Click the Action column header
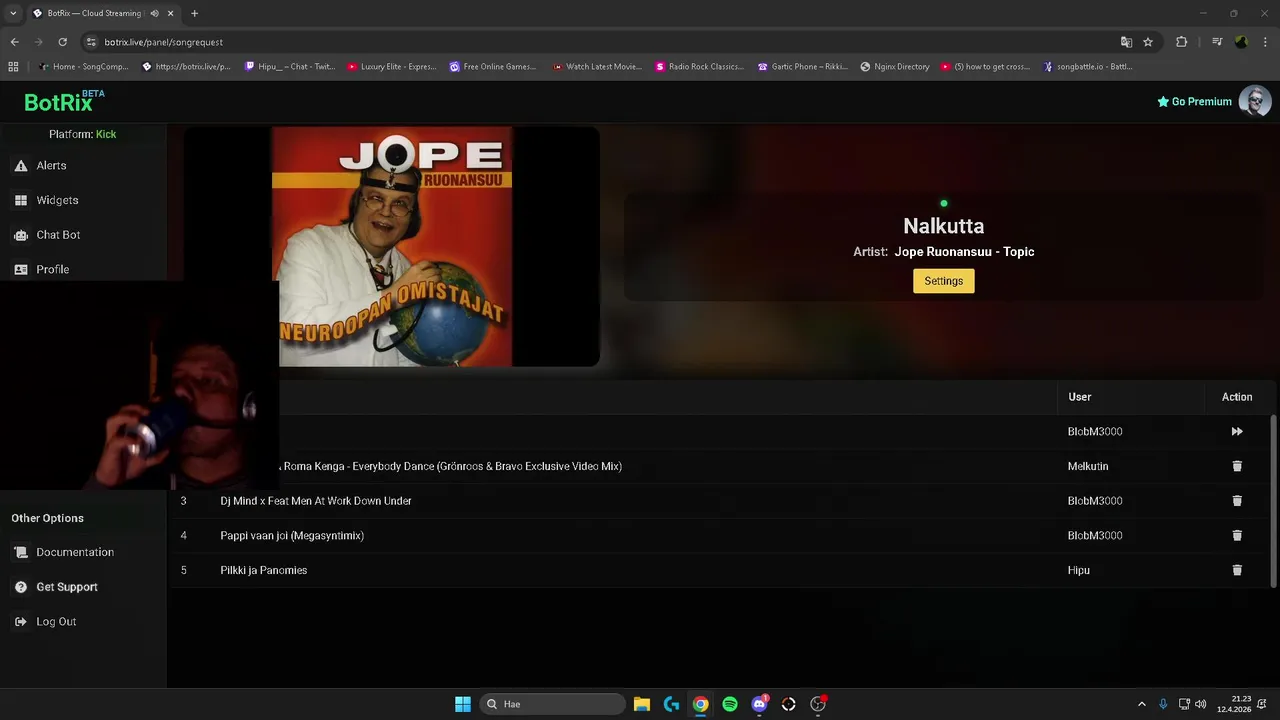The image size is (1280, 720). [1237, 397]
